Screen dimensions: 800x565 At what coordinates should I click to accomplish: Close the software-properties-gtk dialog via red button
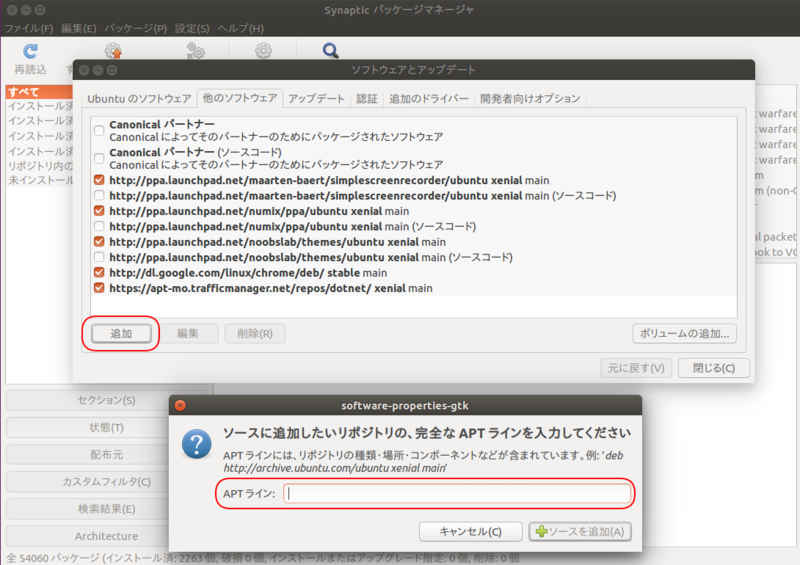(x=180, y=405)
